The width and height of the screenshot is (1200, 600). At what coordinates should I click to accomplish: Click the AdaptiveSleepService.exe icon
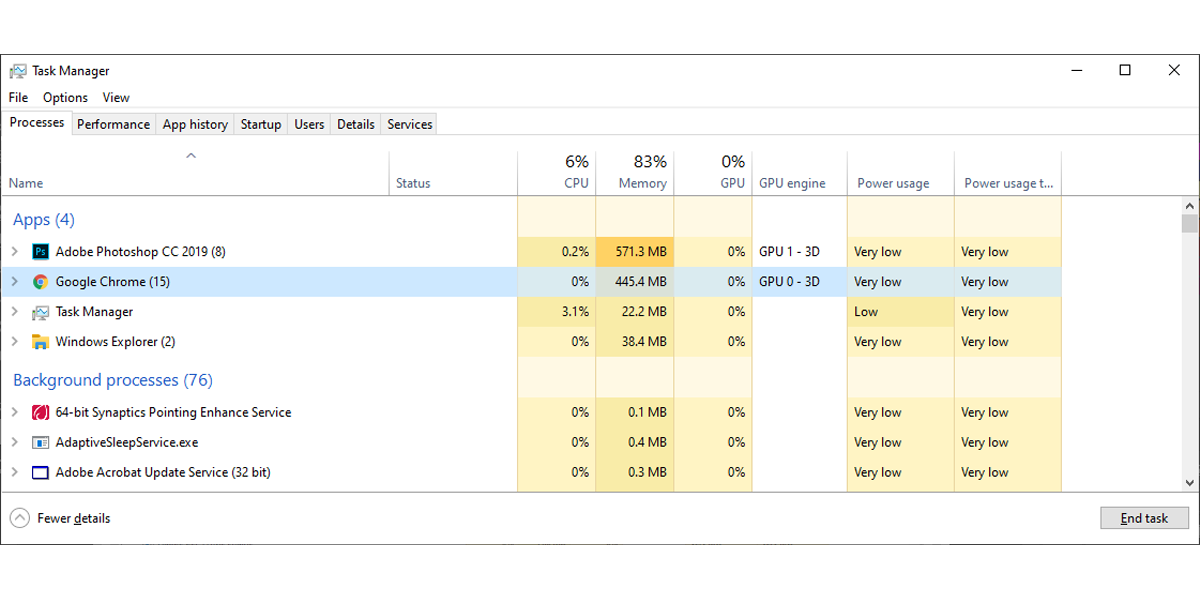41,442
